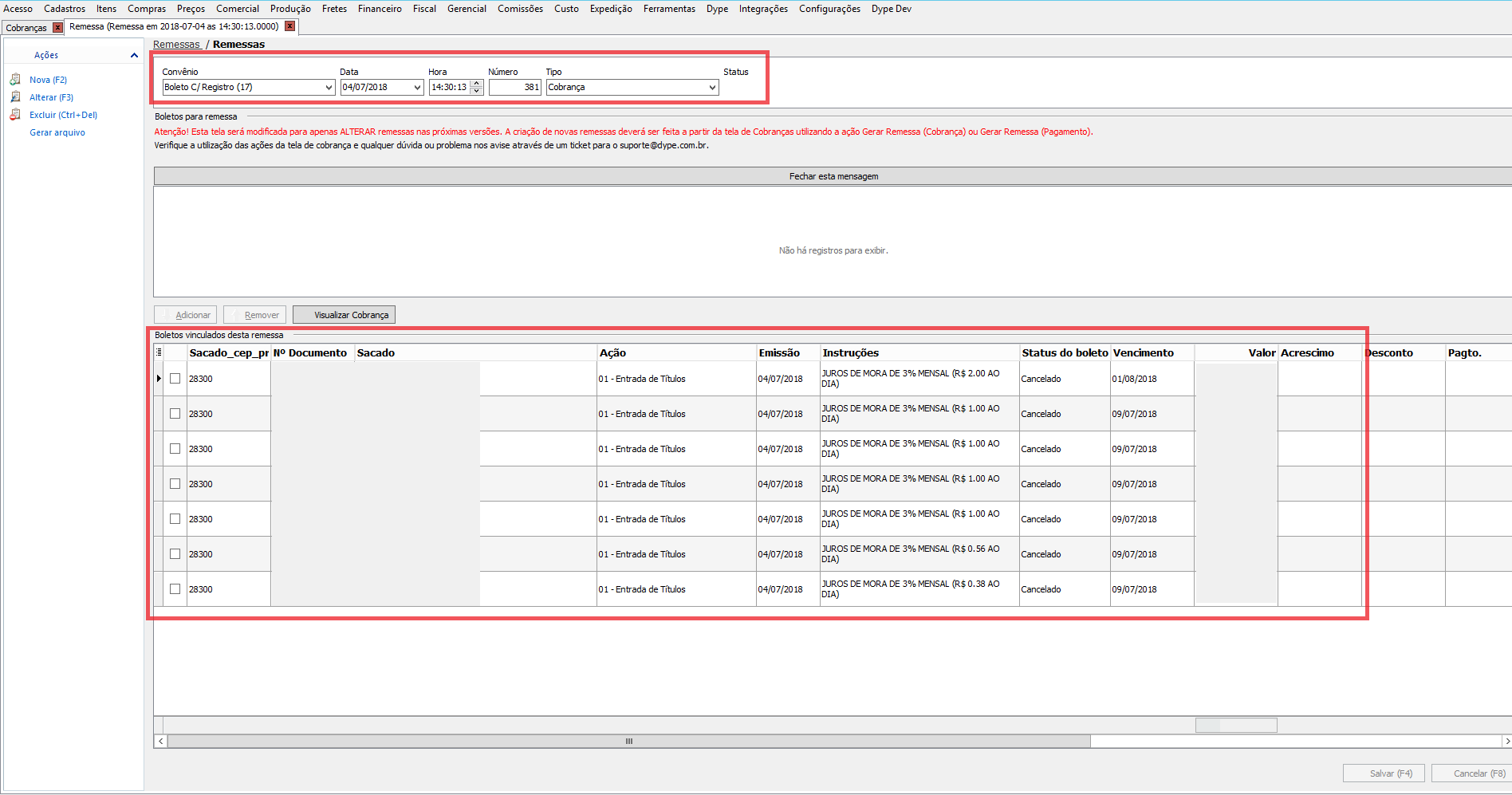Check the row with R$ 0.38 ao dia
This screenshot has width=1512, height=795.
(x=175, y=589)
